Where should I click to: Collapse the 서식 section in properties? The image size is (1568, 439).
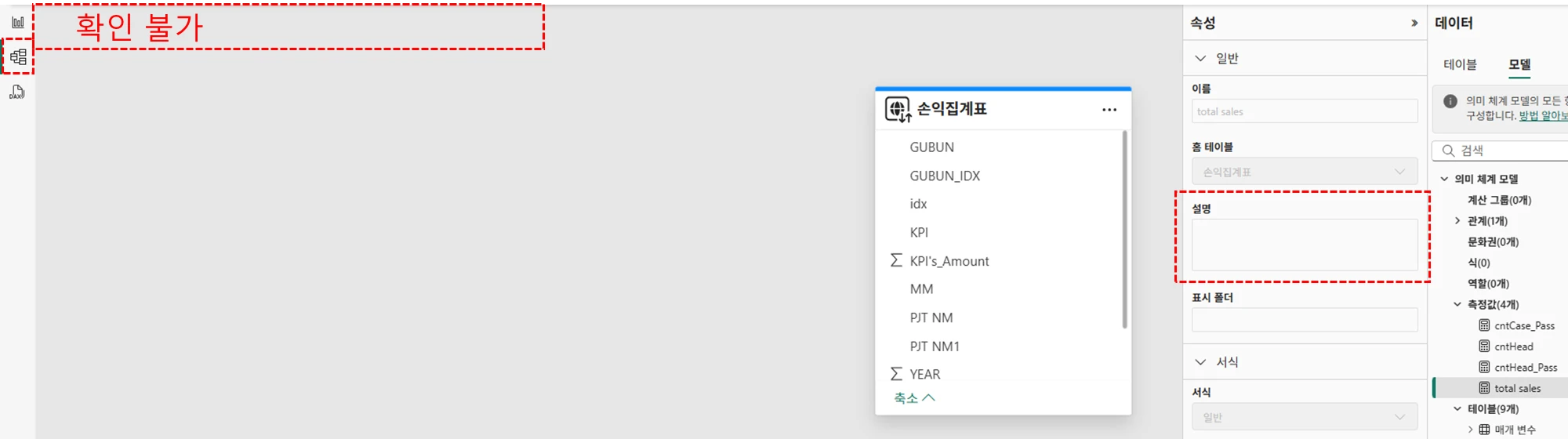click(1200, 362)
